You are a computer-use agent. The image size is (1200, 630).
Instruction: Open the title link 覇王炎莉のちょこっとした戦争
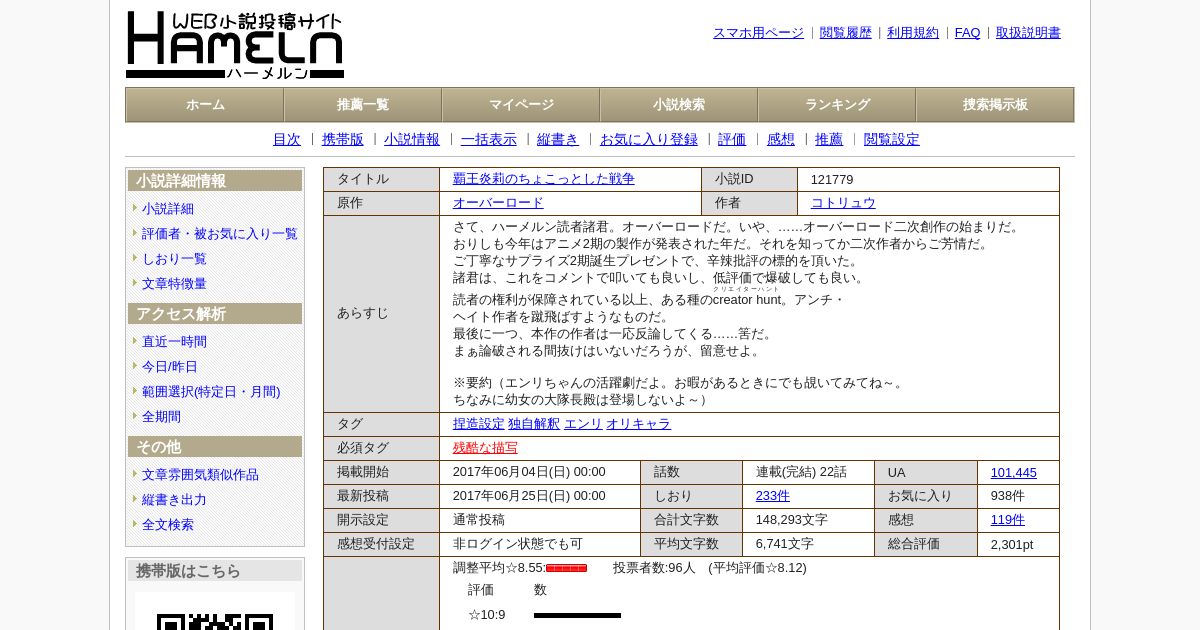pyautogui.click(x=543, y=179)
